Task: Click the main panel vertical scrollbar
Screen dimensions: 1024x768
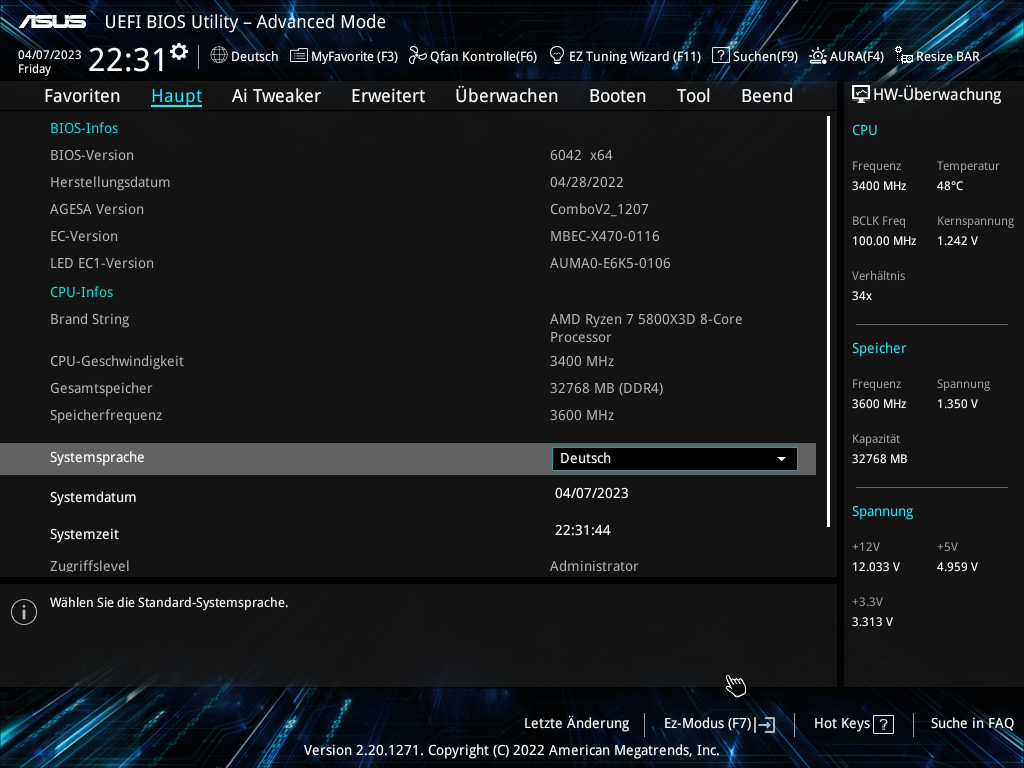Action: click(x=828, y=321)
